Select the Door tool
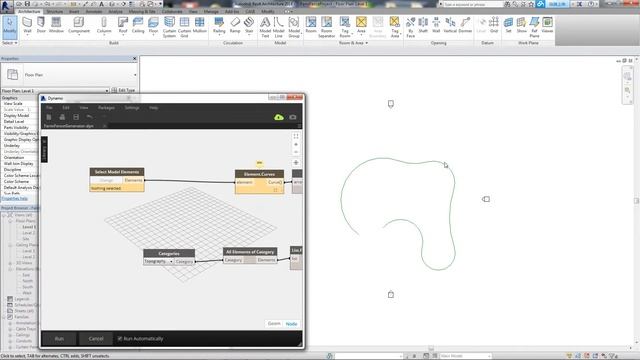 point(41,25)
